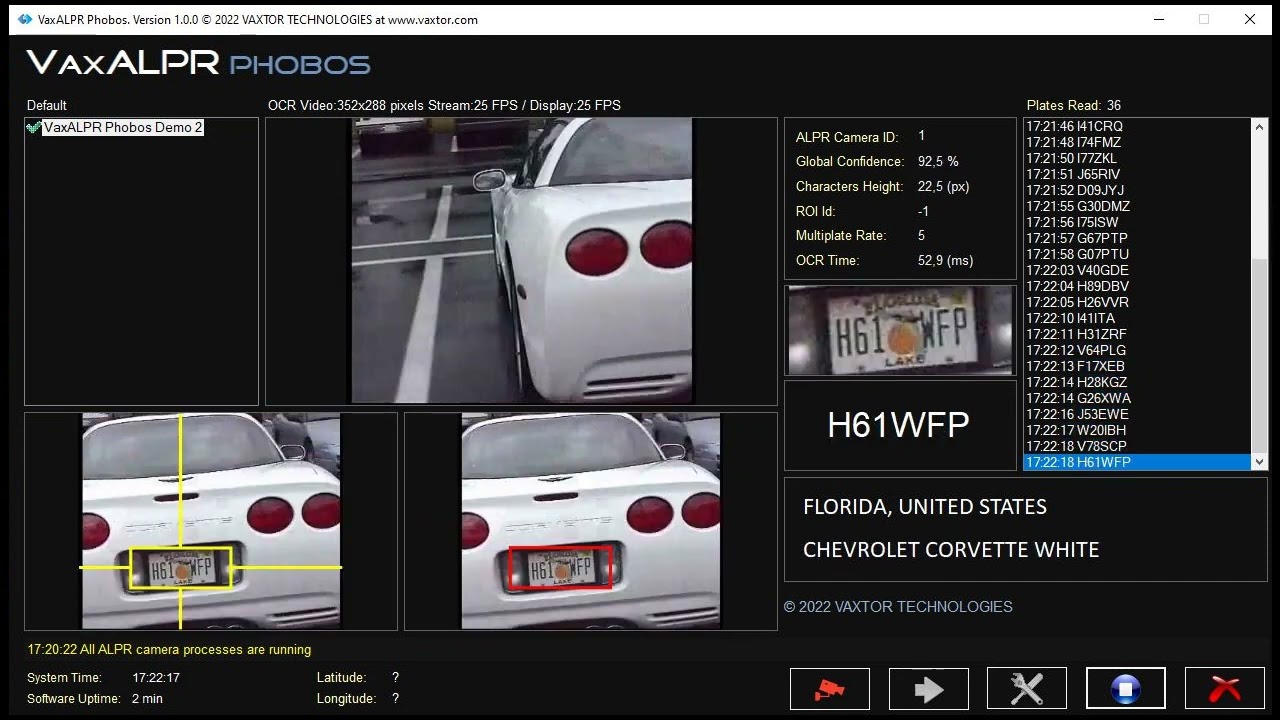
Task: Pick the H89DBV row in the plates list
Action: [x=1137, y=286]
